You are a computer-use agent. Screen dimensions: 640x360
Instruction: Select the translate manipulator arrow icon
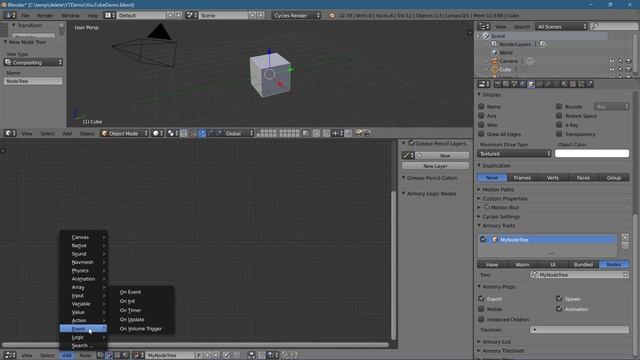coord(202,133)
